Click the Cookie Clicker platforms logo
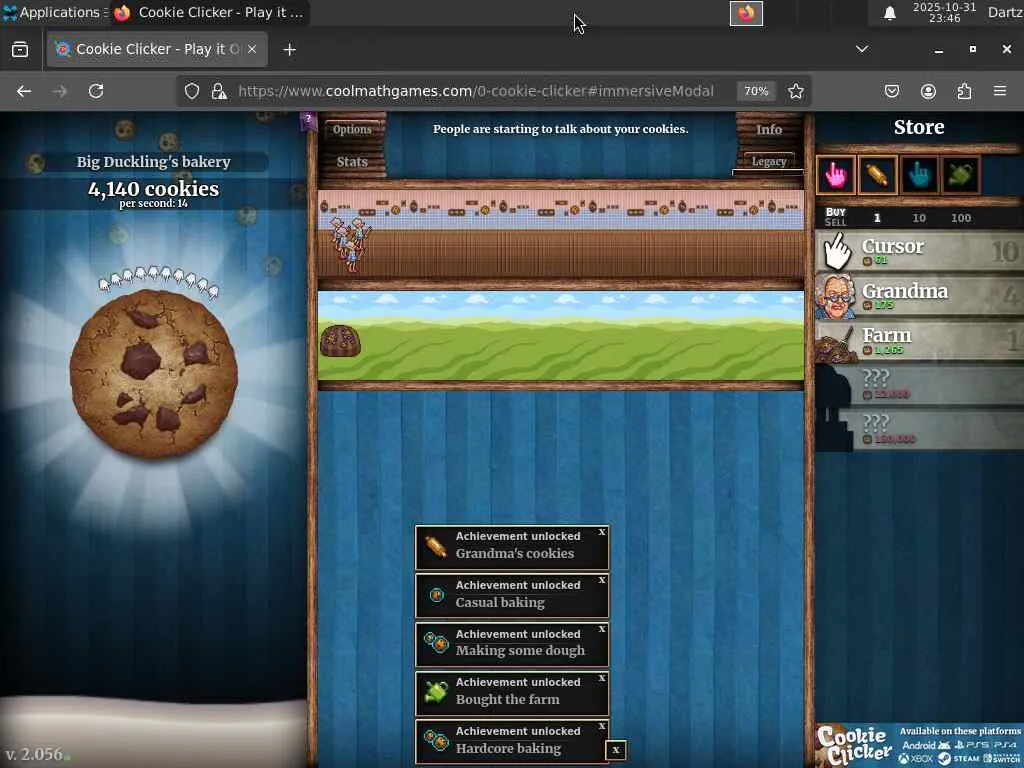Viewport: 1024px width, 768px height. 854,746
